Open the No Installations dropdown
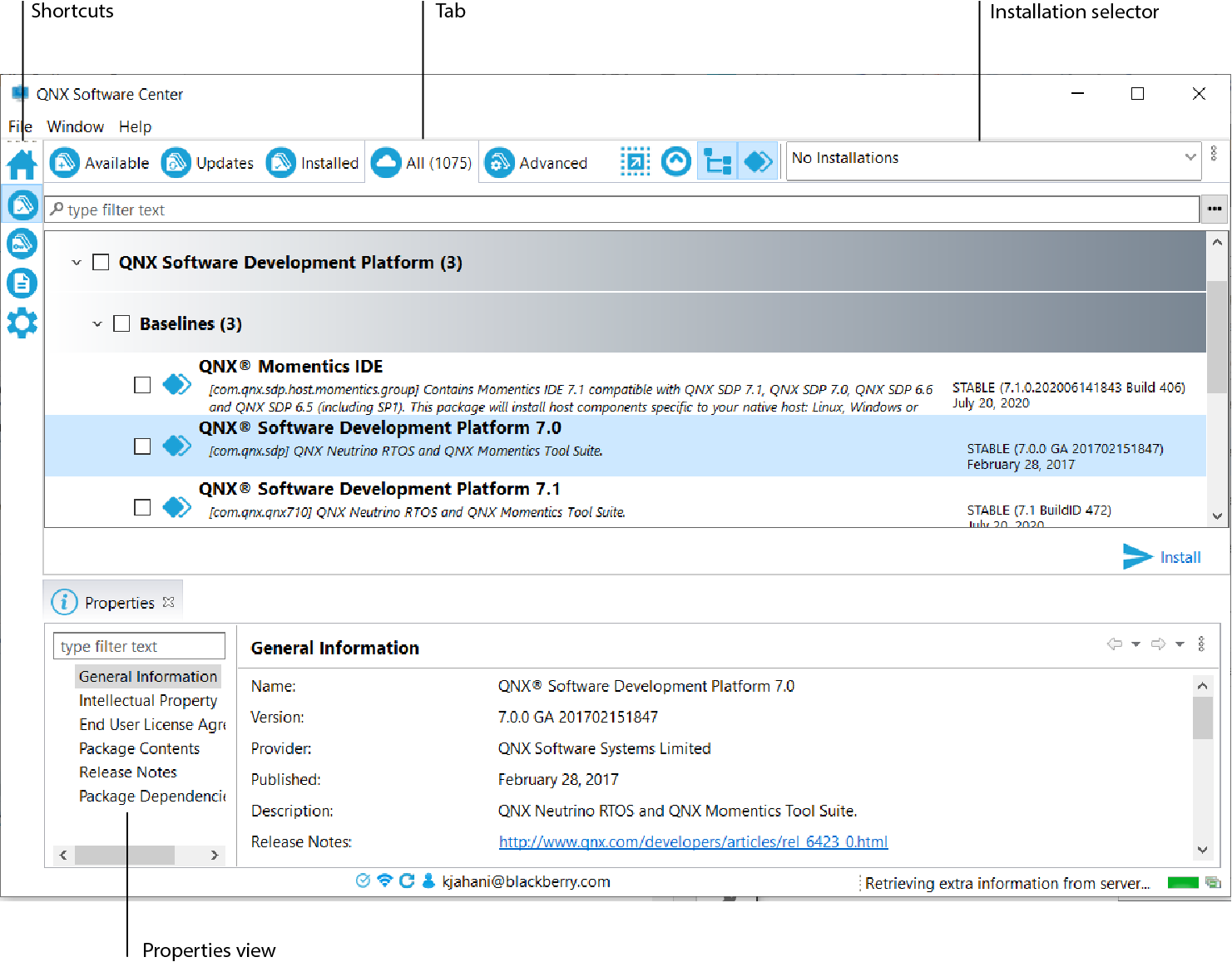 point(993,160)
